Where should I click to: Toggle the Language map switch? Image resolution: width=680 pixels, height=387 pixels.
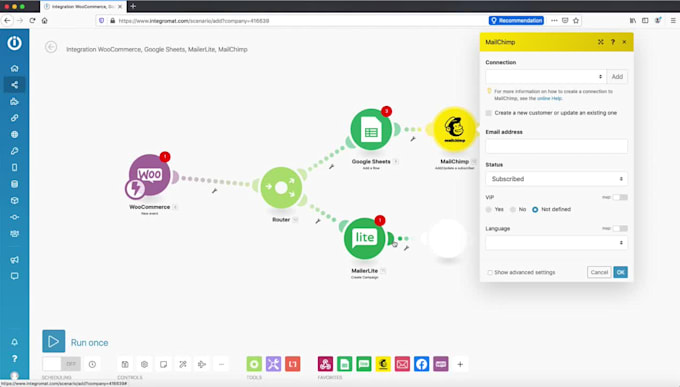coord(620,229)
